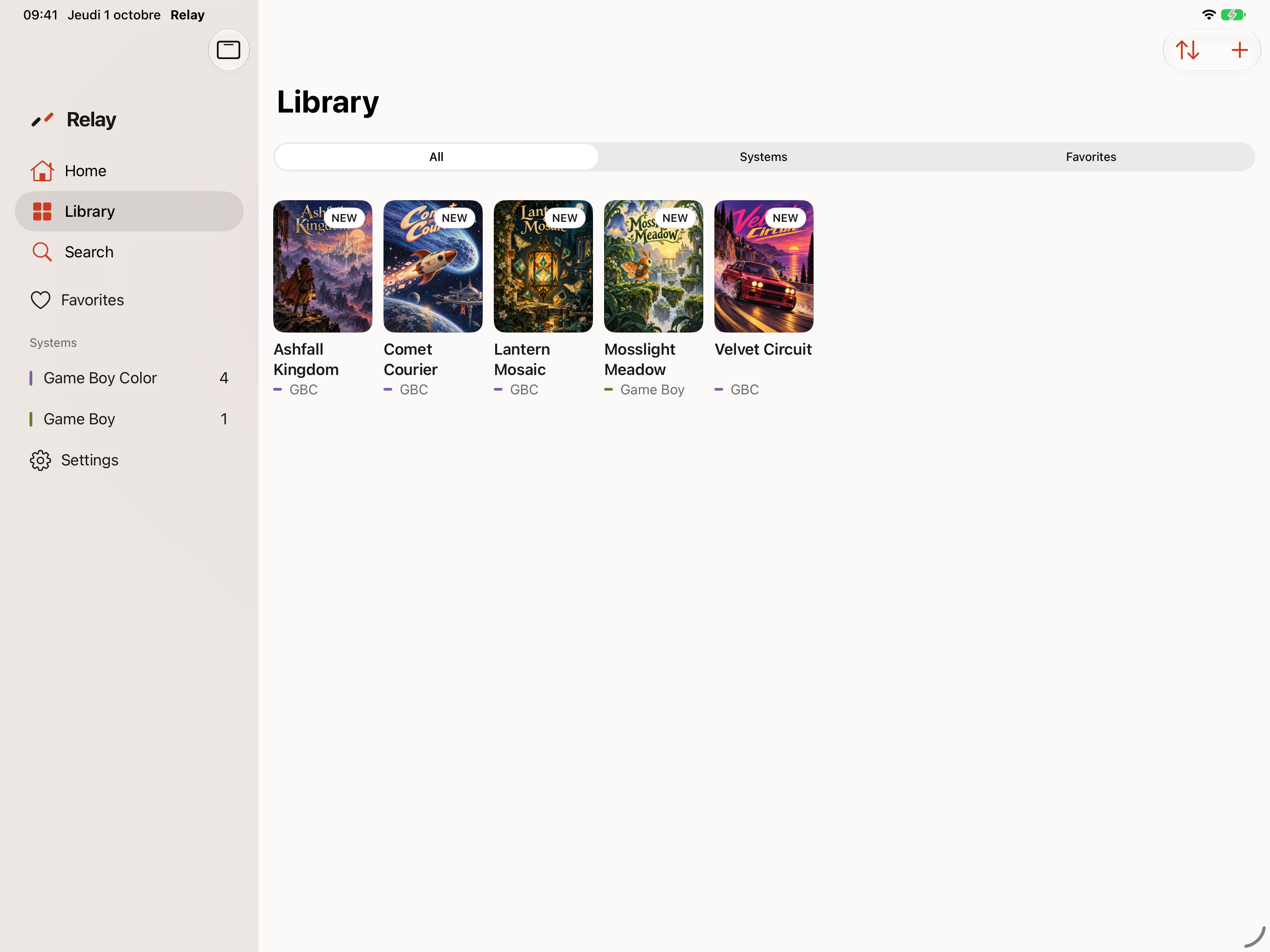Click the NEW badge on Velvet Circuit

pyautogui.click(x=785, y=218)
